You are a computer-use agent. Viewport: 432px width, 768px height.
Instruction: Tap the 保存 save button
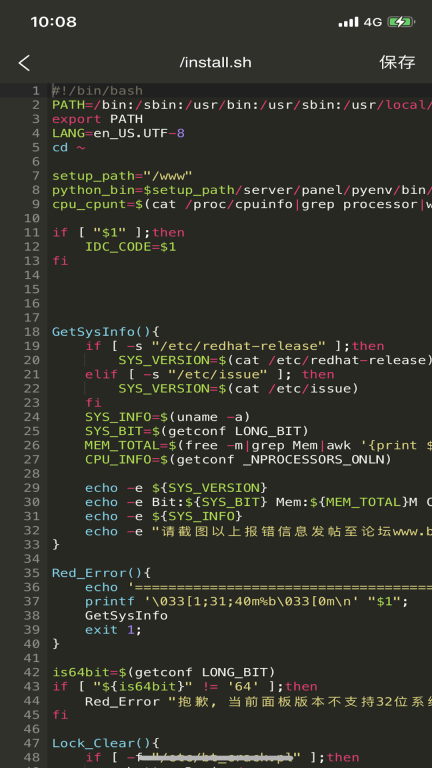tap(397, 62)
